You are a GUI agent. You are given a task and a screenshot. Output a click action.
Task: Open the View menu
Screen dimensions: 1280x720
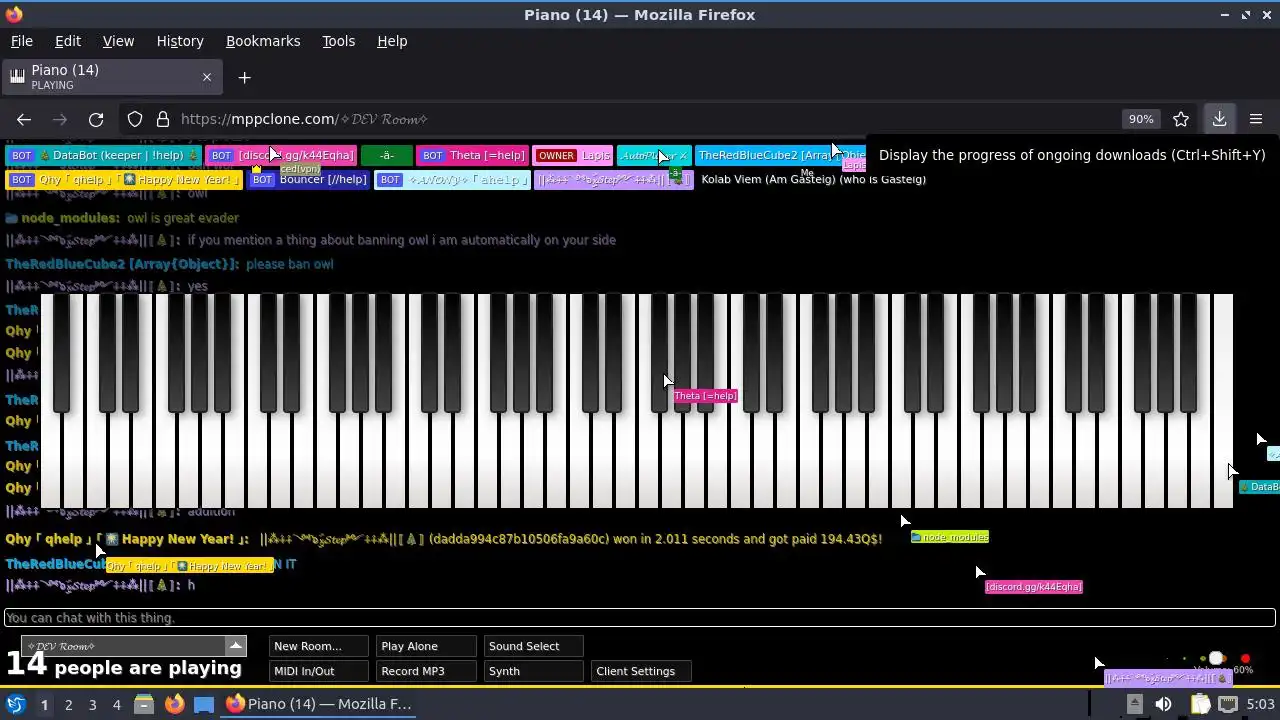(x=118, y=41)
